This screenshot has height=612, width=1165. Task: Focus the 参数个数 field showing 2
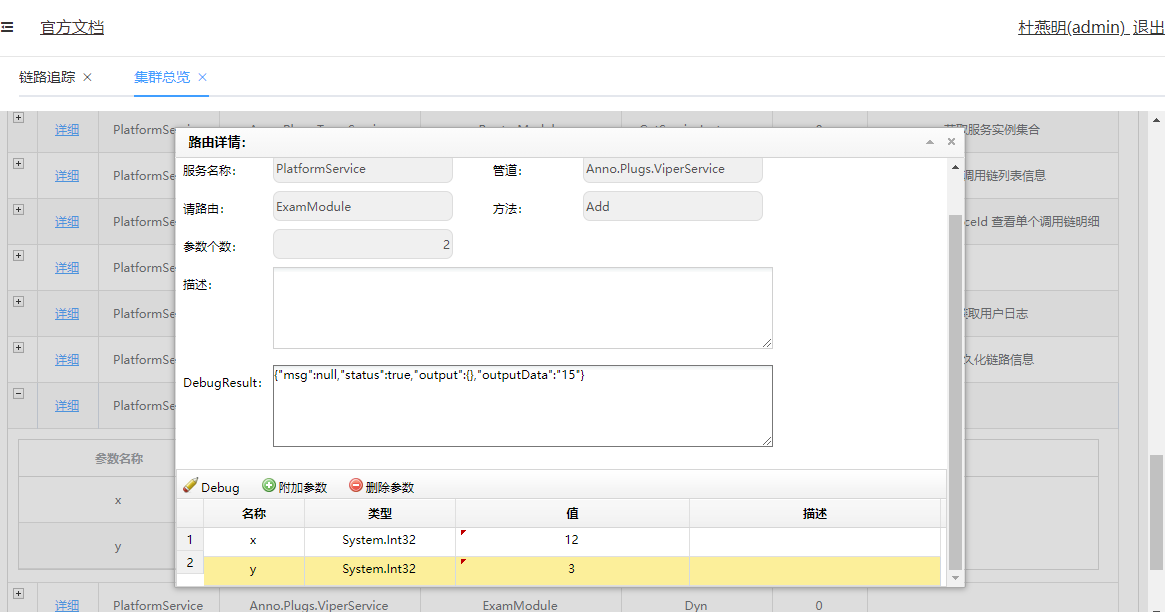coord(363,244)
